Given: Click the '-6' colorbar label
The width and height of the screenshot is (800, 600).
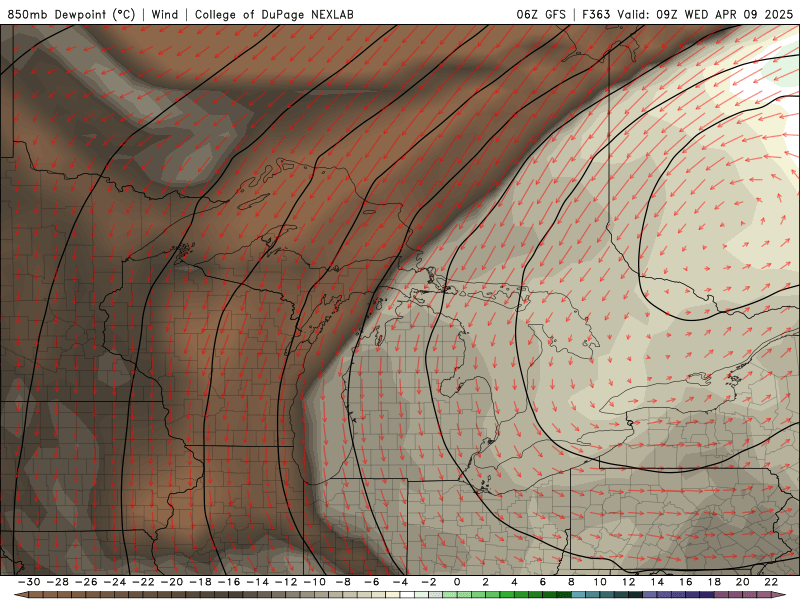Looking at the screenshot, I should 372,582.
